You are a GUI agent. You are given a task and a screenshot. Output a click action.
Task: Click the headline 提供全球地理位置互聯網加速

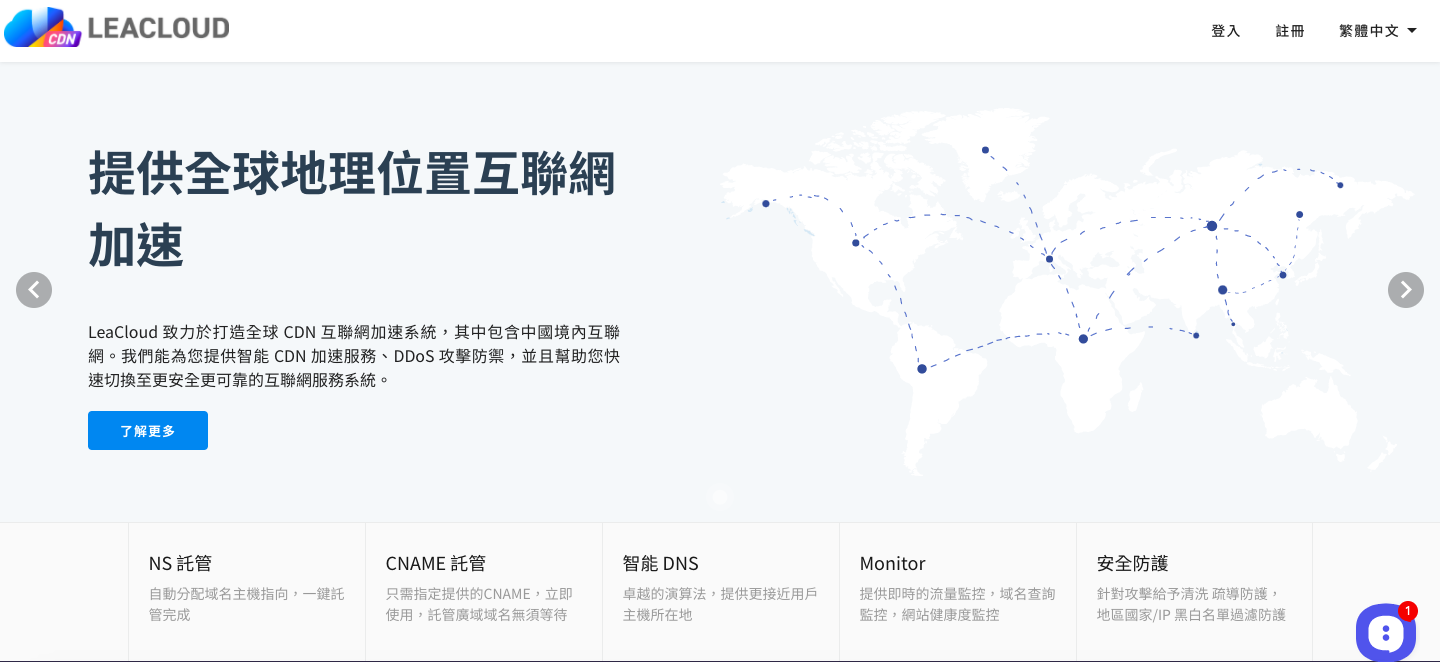click(352, 208)
